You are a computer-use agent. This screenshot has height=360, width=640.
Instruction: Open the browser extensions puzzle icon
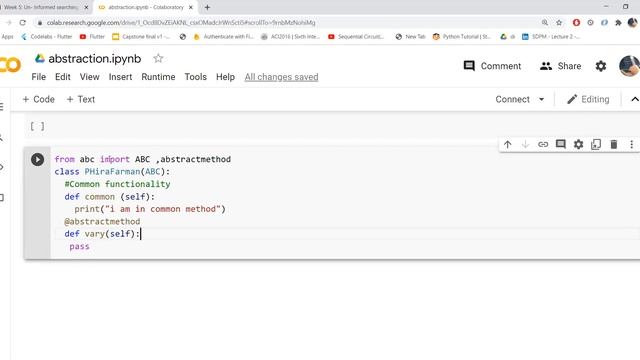(x=618, y=22)
